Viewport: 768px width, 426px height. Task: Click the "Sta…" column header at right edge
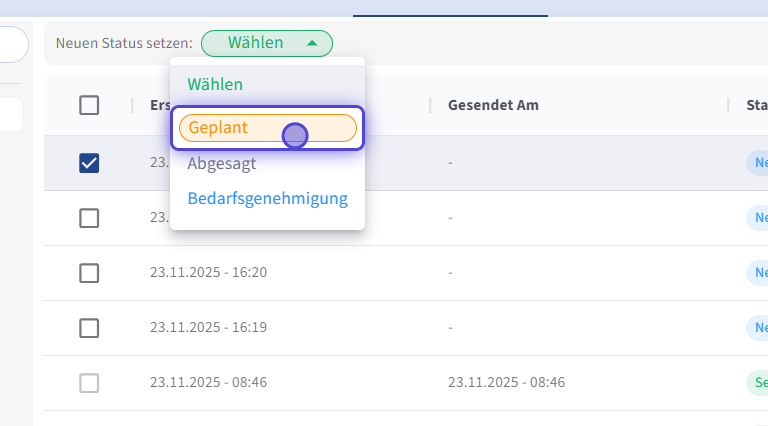pyautogui.click(x=757, y=105)
